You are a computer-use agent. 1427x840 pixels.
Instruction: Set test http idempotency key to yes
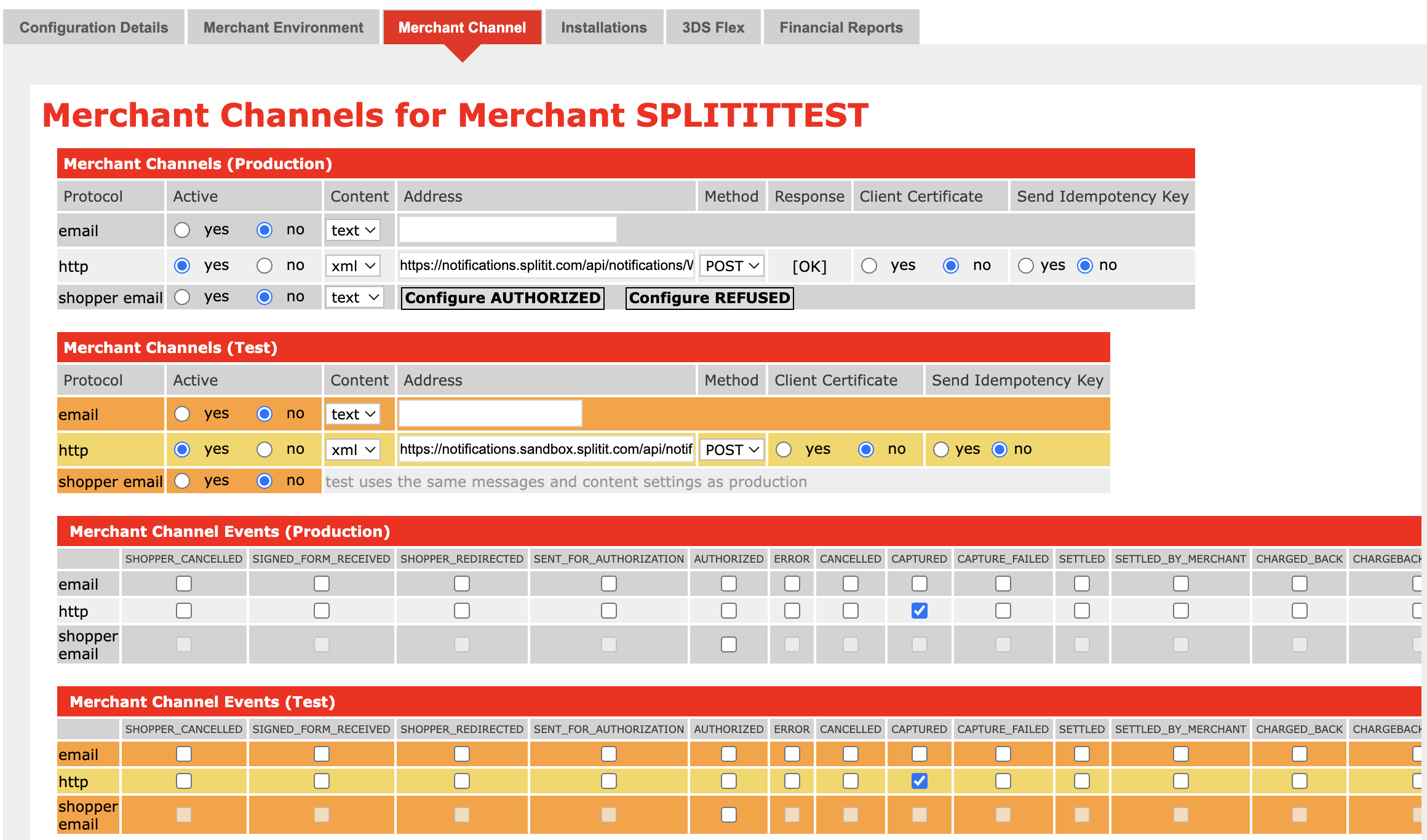tap(941, 450)
